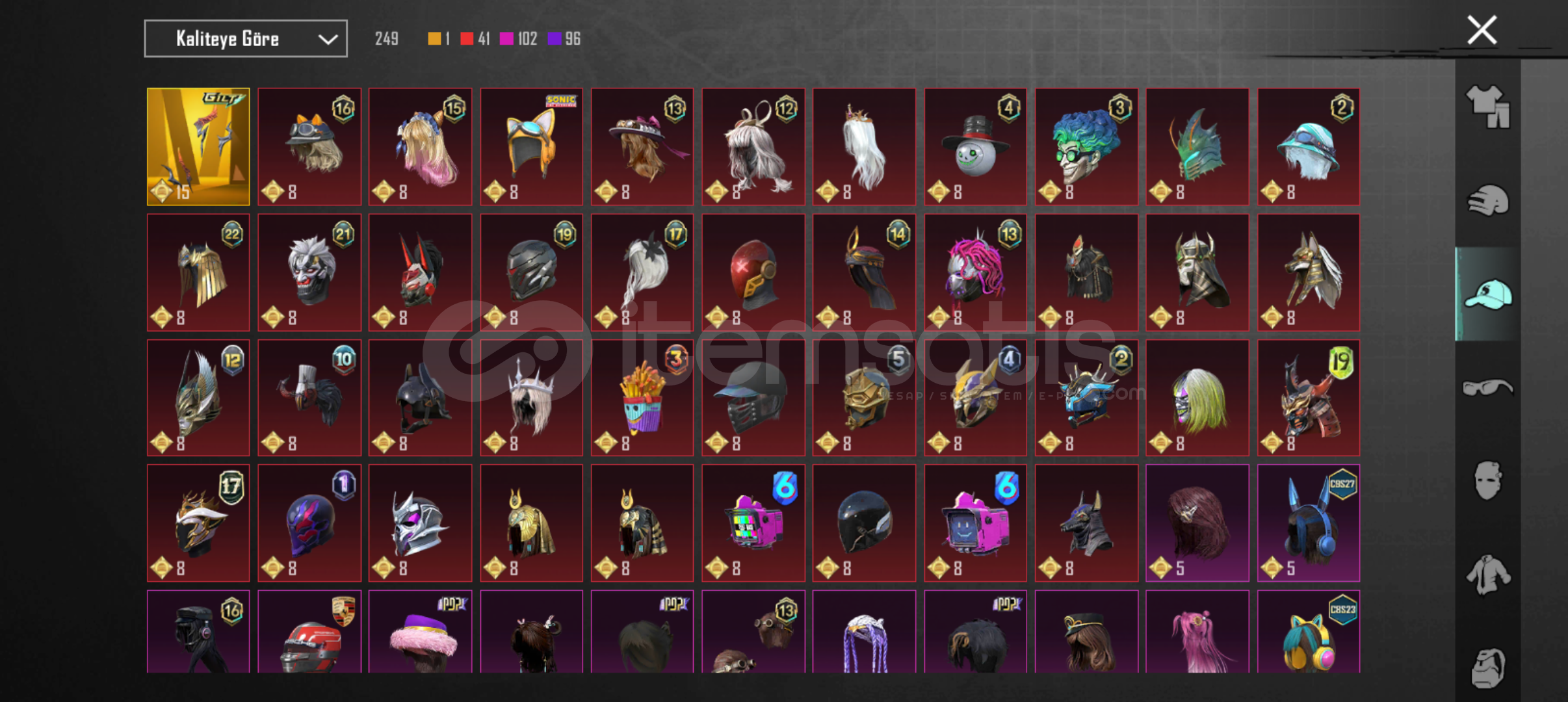Open the backpack category sidebar icon

coord(1487,668)
